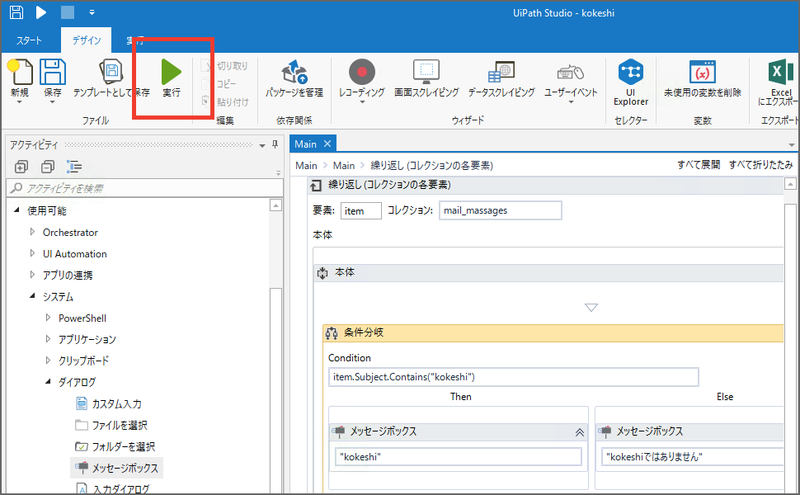The width and height of the screenshot is (800, 495).
Task: Start 画面スクレイピング wizard
Action: pos(427,71)
